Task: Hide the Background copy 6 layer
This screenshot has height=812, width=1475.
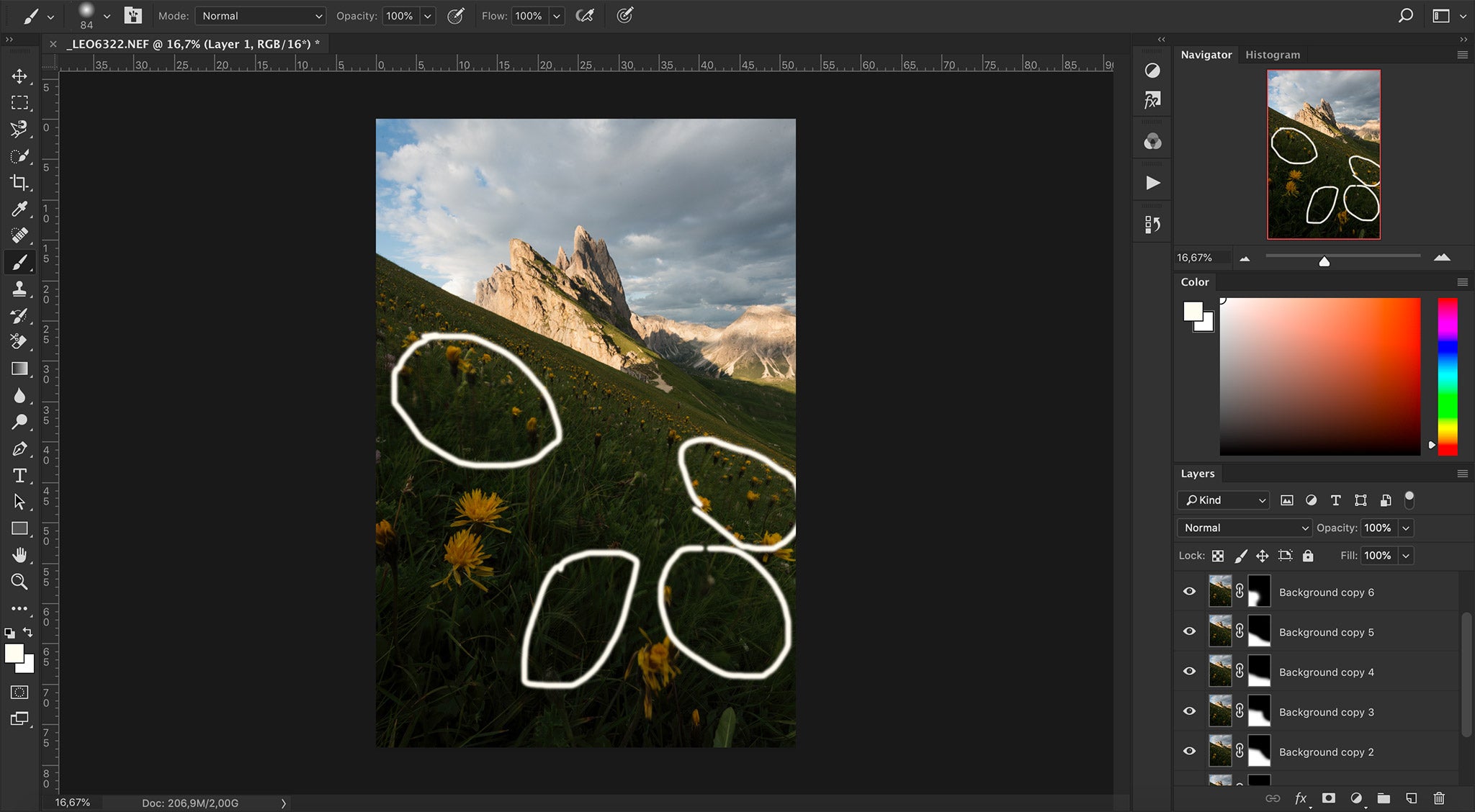Action: [1189, 592]
